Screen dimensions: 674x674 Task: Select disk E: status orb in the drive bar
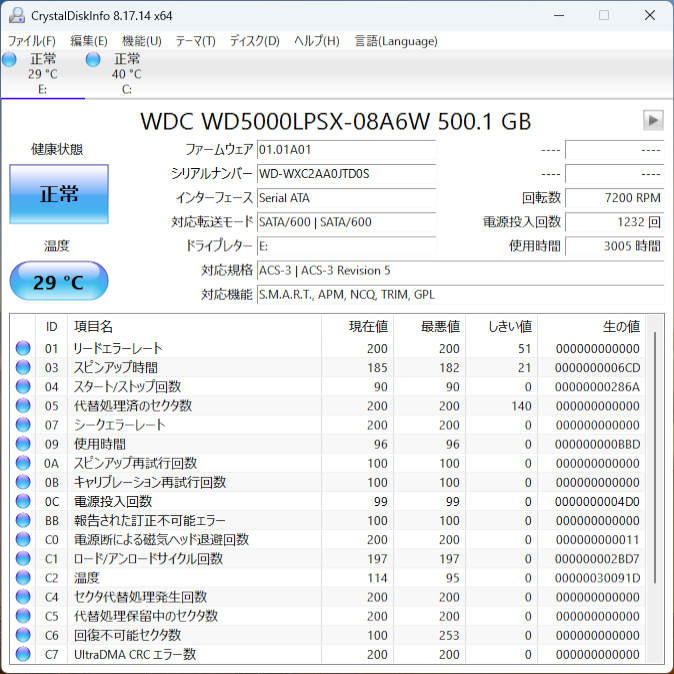(x=10, y=60)
